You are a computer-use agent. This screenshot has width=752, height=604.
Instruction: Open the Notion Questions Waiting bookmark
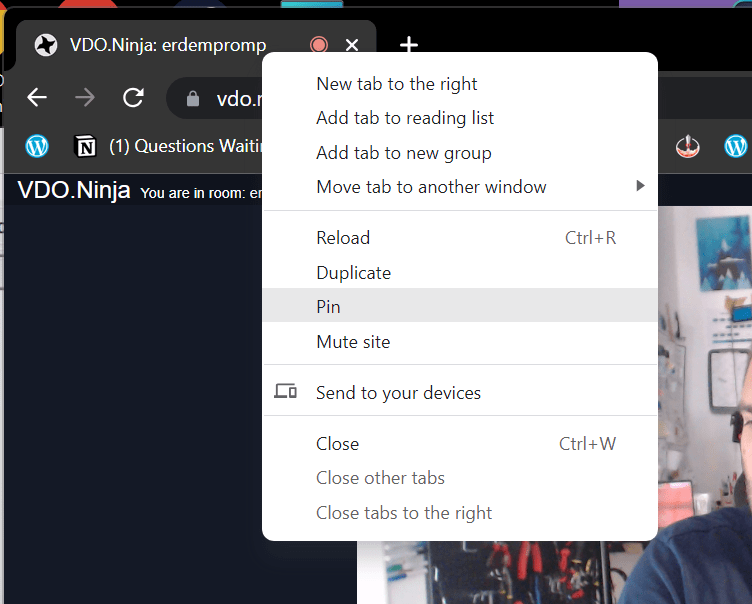(x=167, y=146)
